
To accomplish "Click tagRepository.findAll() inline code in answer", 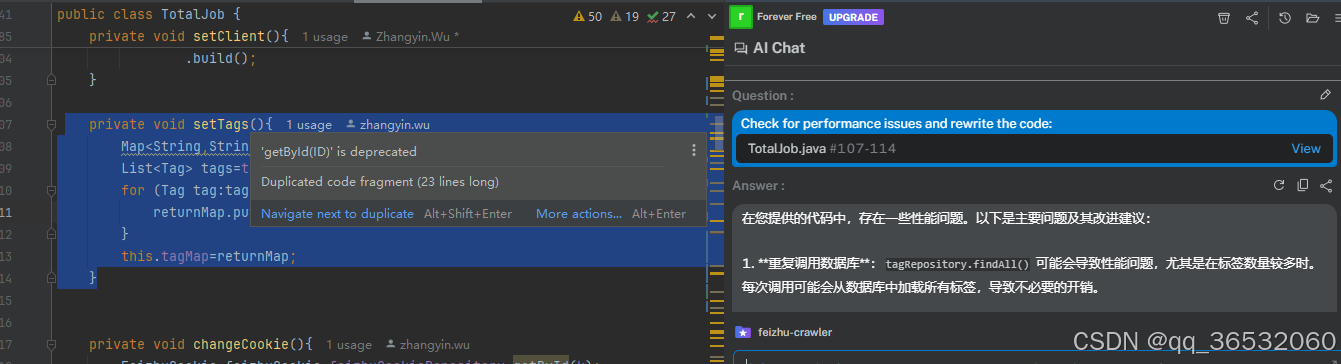I will point(957,265).
